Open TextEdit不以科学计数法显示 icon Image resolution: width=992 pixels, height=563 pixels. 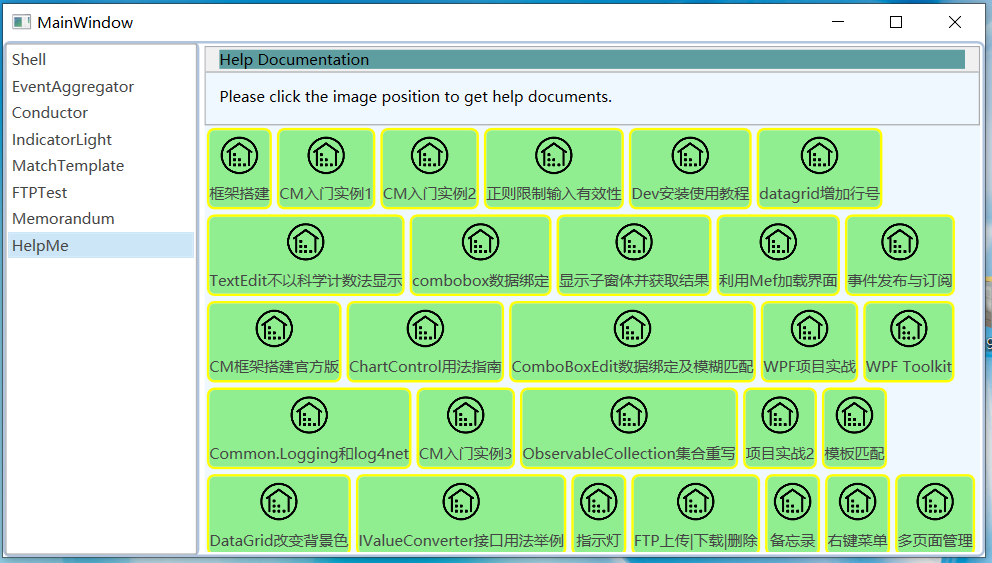coord(306,242)
